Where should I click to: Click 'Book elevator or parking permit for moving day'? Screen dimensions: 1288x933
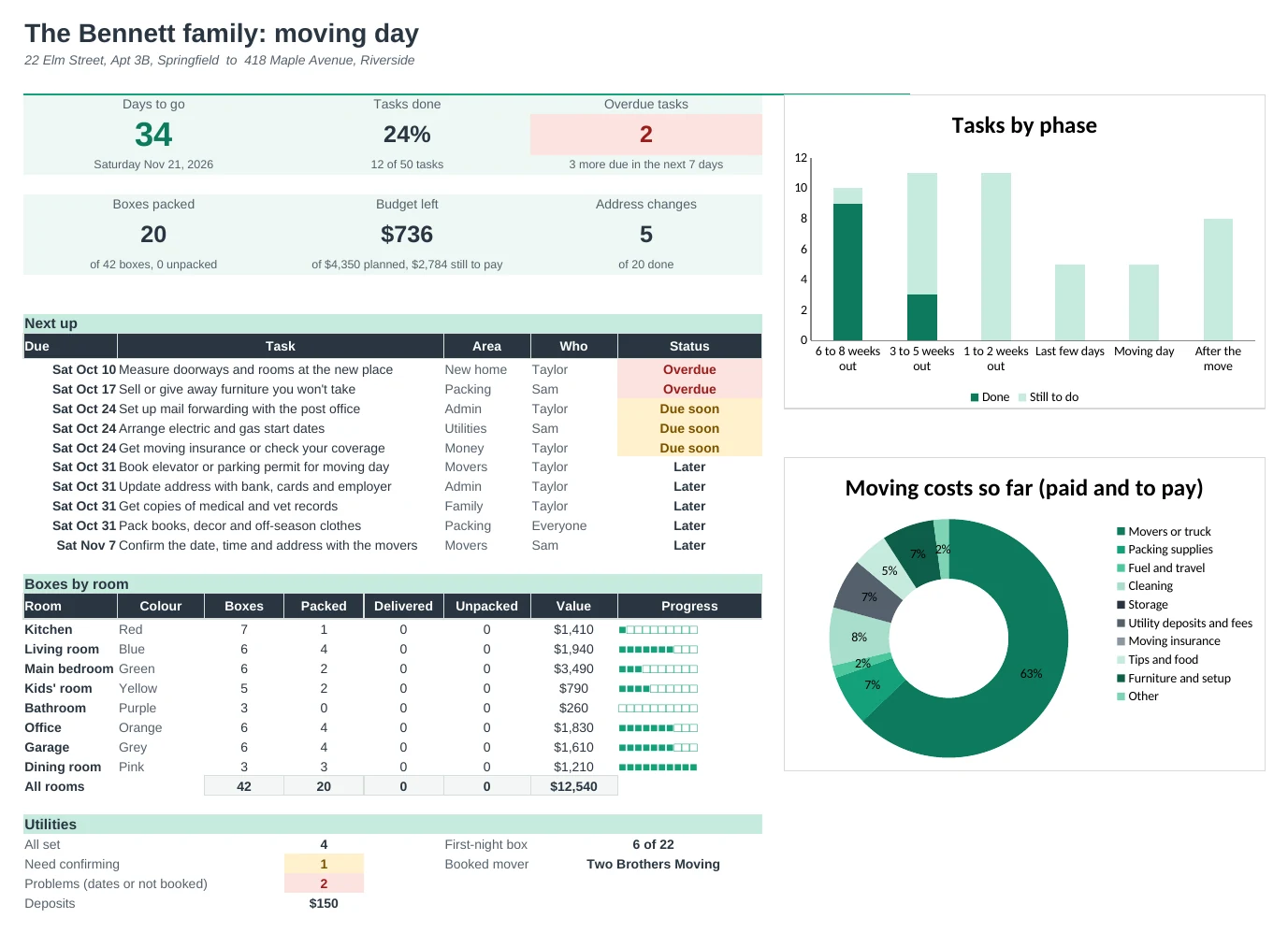click(253, 467)
